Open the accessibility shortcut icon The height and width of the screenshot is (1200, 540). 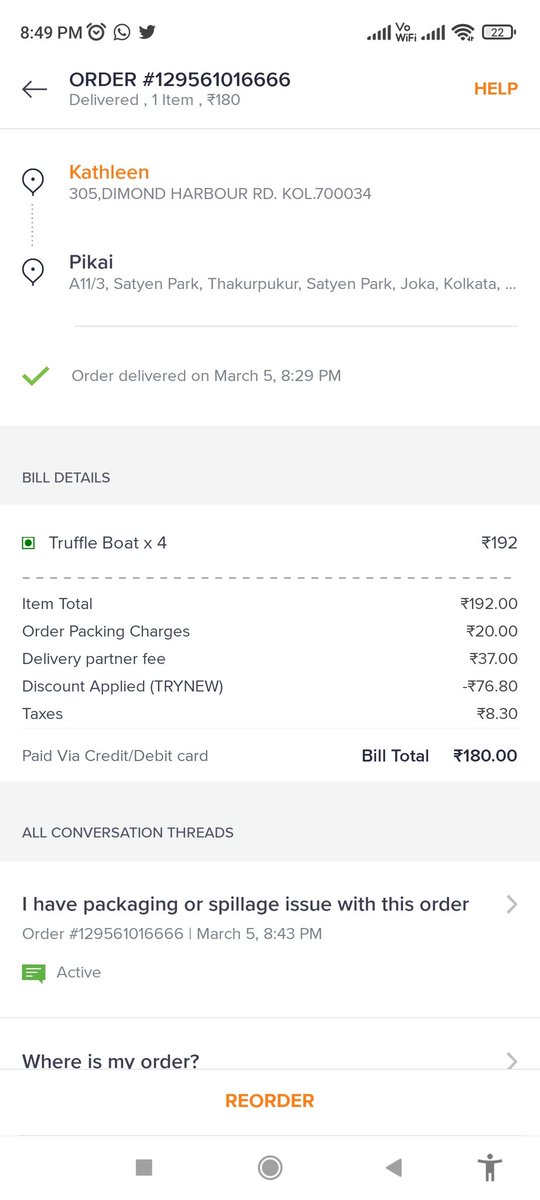tap(489, 1167)
